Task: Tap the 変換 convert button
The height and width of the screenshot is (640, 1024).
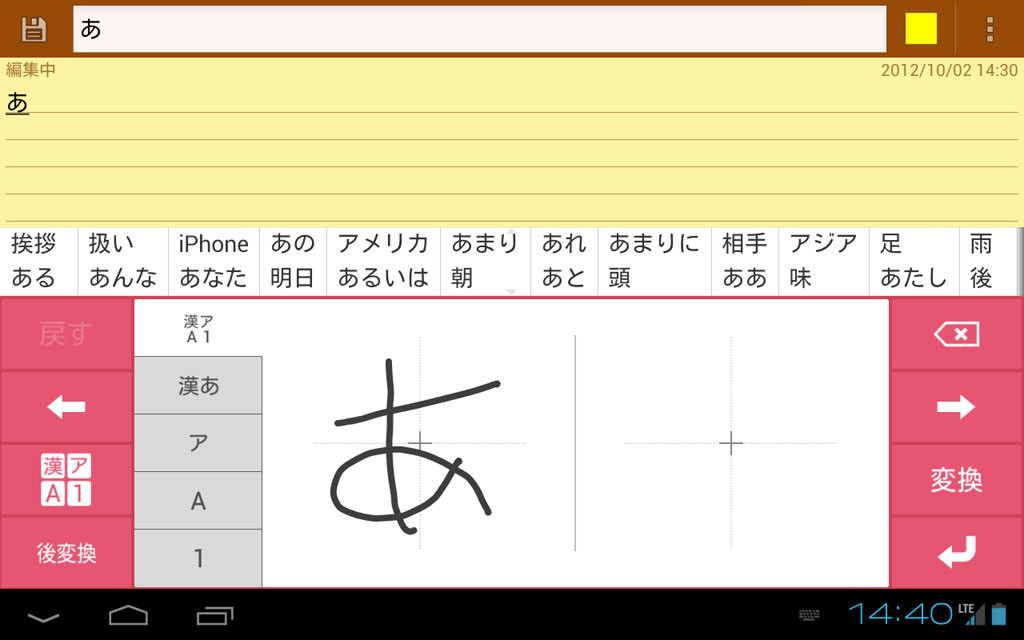Action: click(956, 480)
